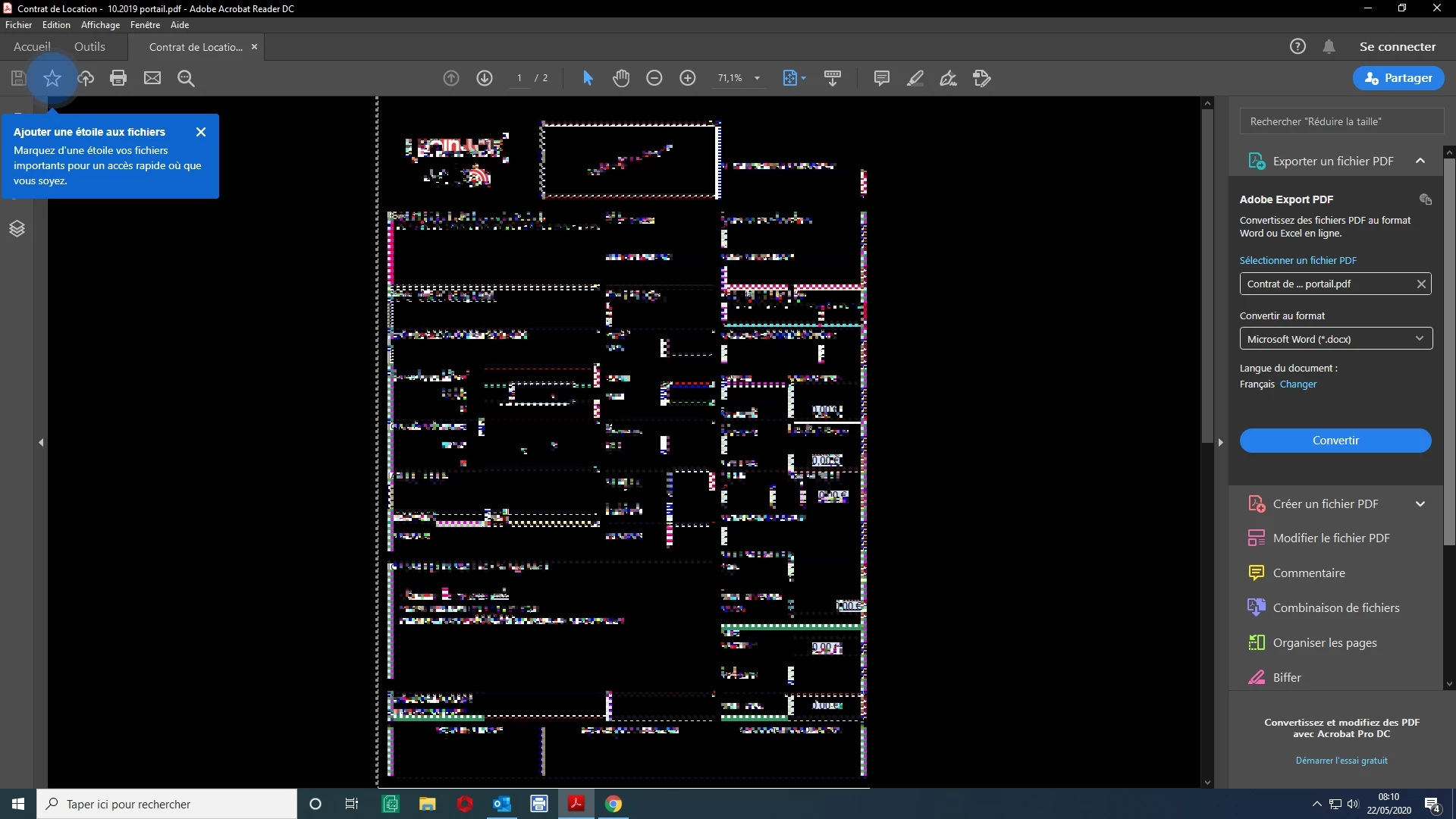1456x819 pixels.
Task: Click the Changer language link
Action: click(x=1298, y=384)
